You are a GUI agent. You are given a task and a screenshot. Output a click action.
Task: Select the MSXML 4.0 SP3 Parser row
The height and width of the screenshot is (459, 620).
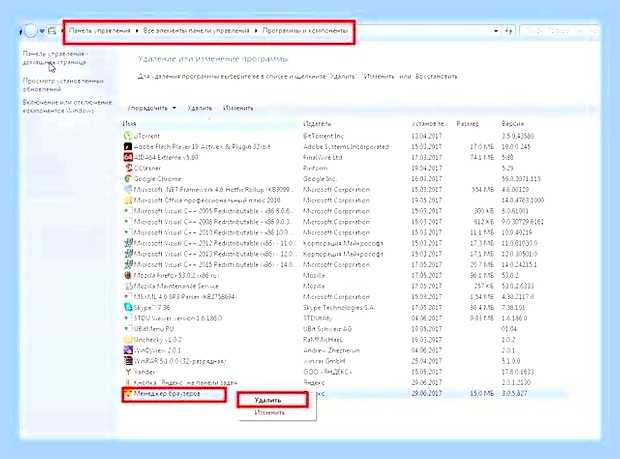click(346, 297)
